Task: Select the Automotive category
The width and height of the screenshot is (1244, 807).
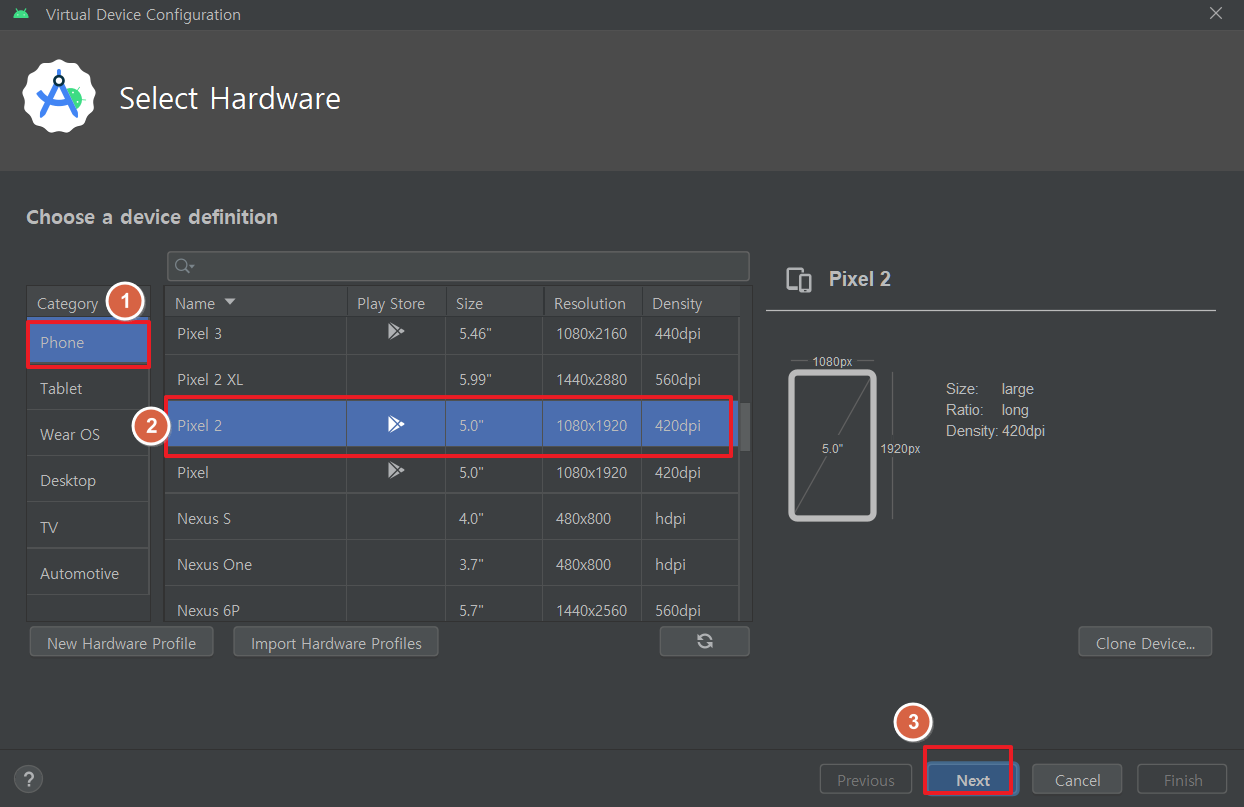Action: click(88, 573)
